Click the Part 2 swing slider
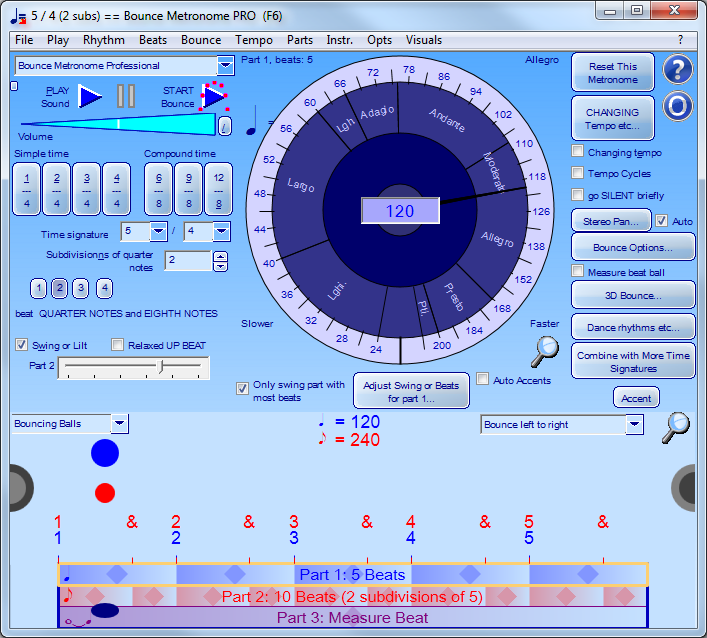Screen dimensions: 707x638 pos(134,367)
